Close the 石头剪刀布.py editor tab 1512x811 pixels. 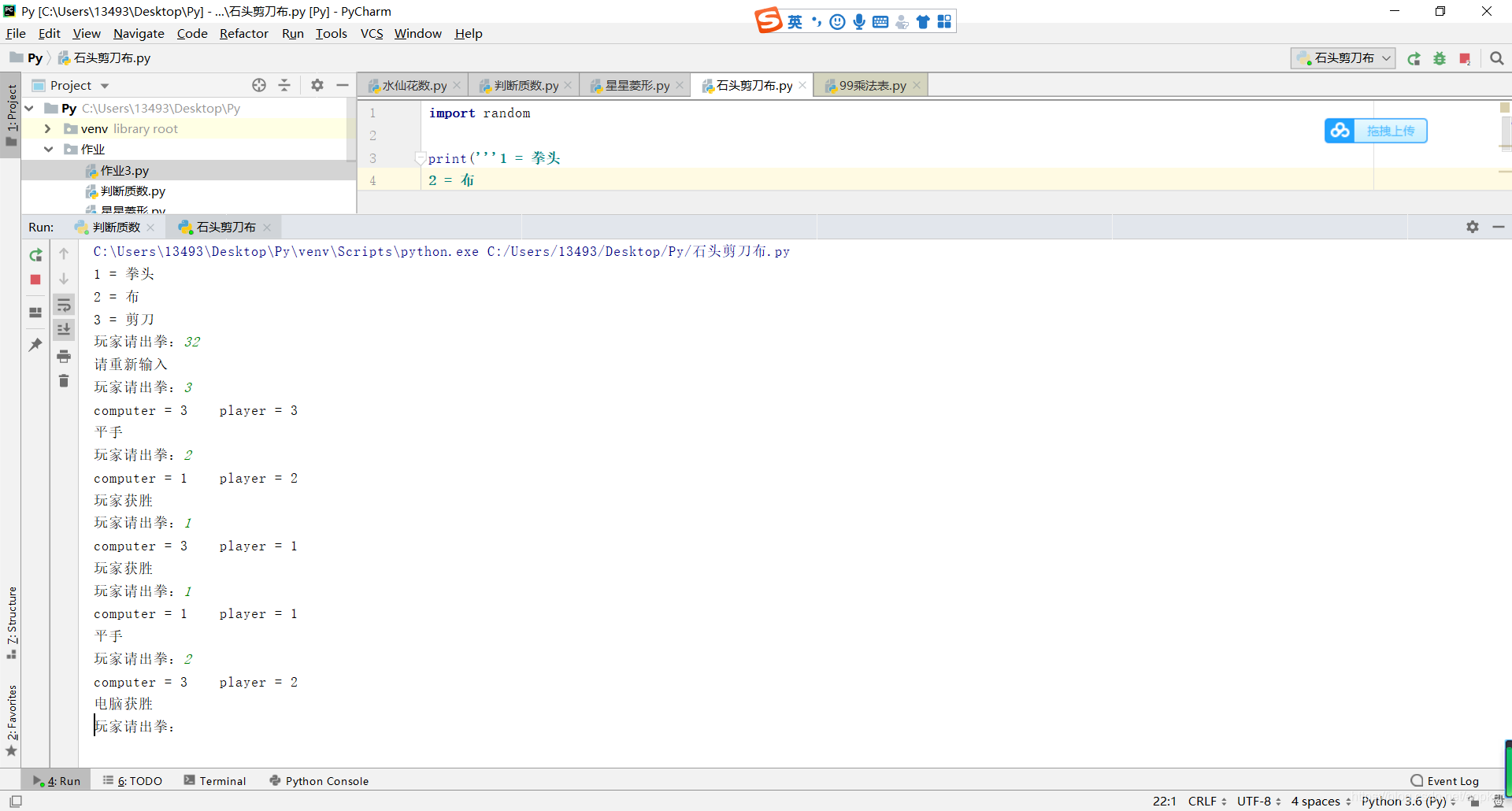pos(802,85)
